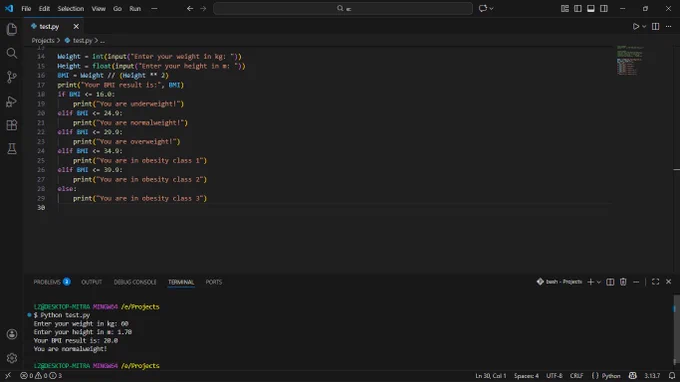The width and height of the screenshot is (680, 382).
Task: Kill terminal with trash icon
Action: point(623,282)
